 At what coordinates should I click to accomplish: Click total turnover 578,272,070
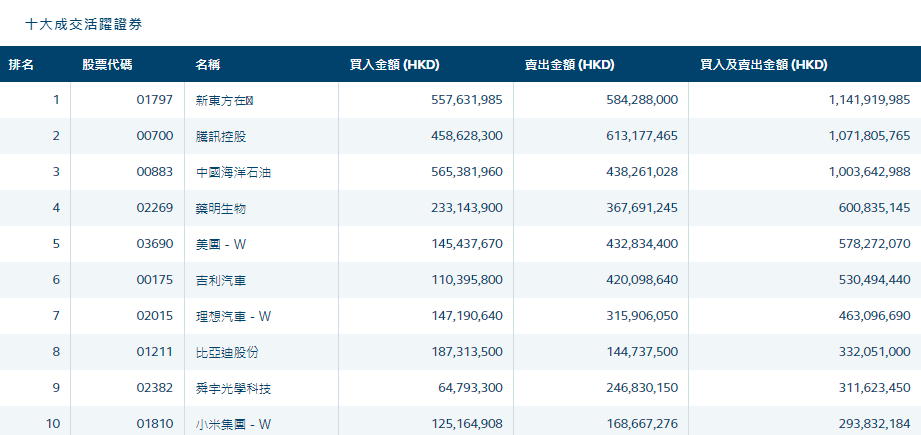875,244
